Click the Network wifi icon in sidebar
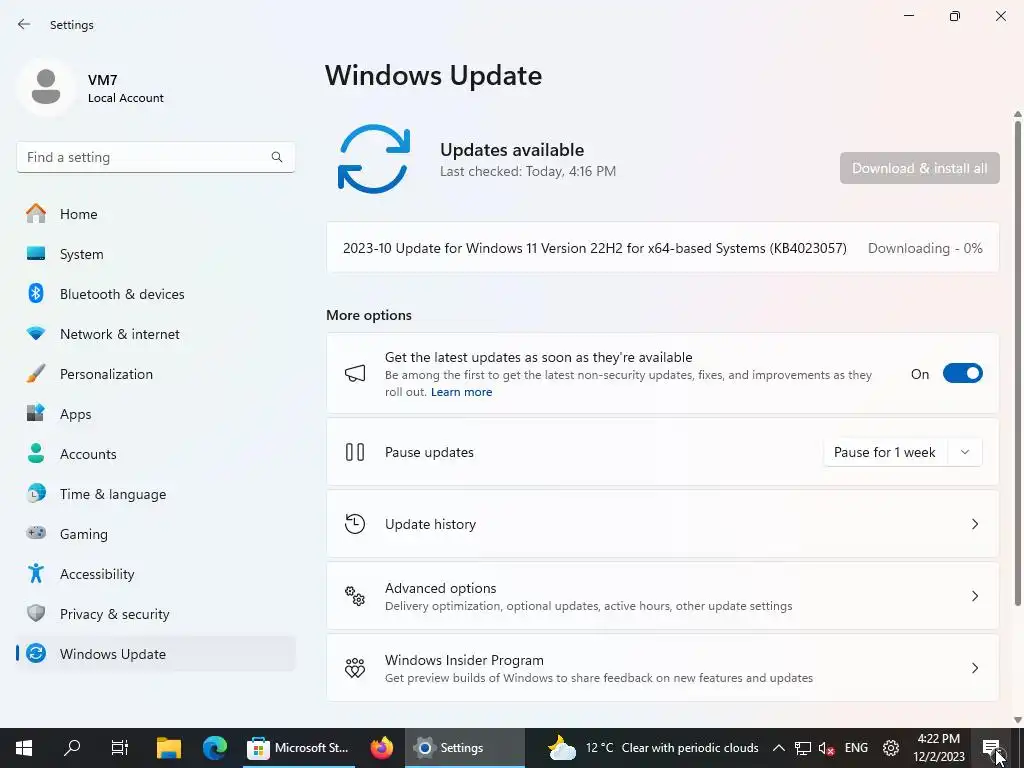Viewport: 1024px width, 768px height. click(x=36, y=333)
